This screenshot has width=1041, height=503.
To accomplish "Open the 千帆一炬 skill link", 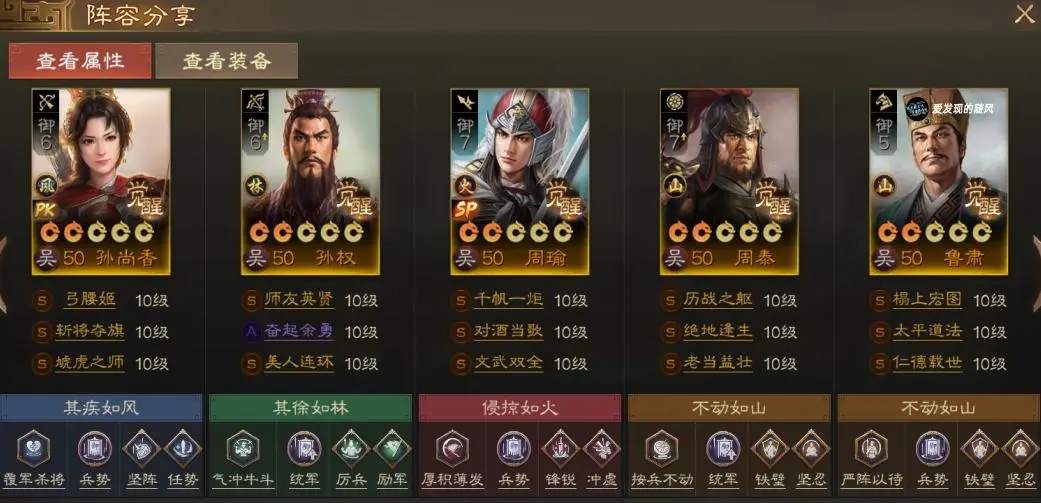I will 509,300.
